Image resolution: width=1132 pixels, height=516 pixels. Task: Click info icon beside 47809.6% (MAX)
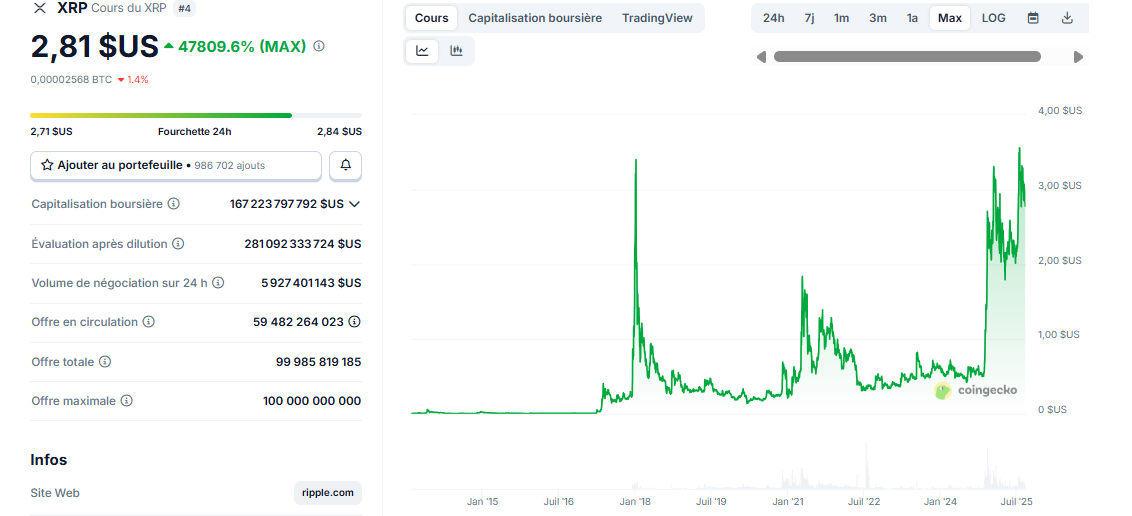318,46
